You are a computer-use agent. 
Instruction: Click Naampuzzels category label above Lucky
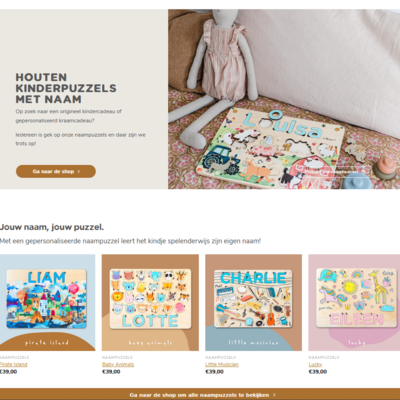click(x=324, y=357)
